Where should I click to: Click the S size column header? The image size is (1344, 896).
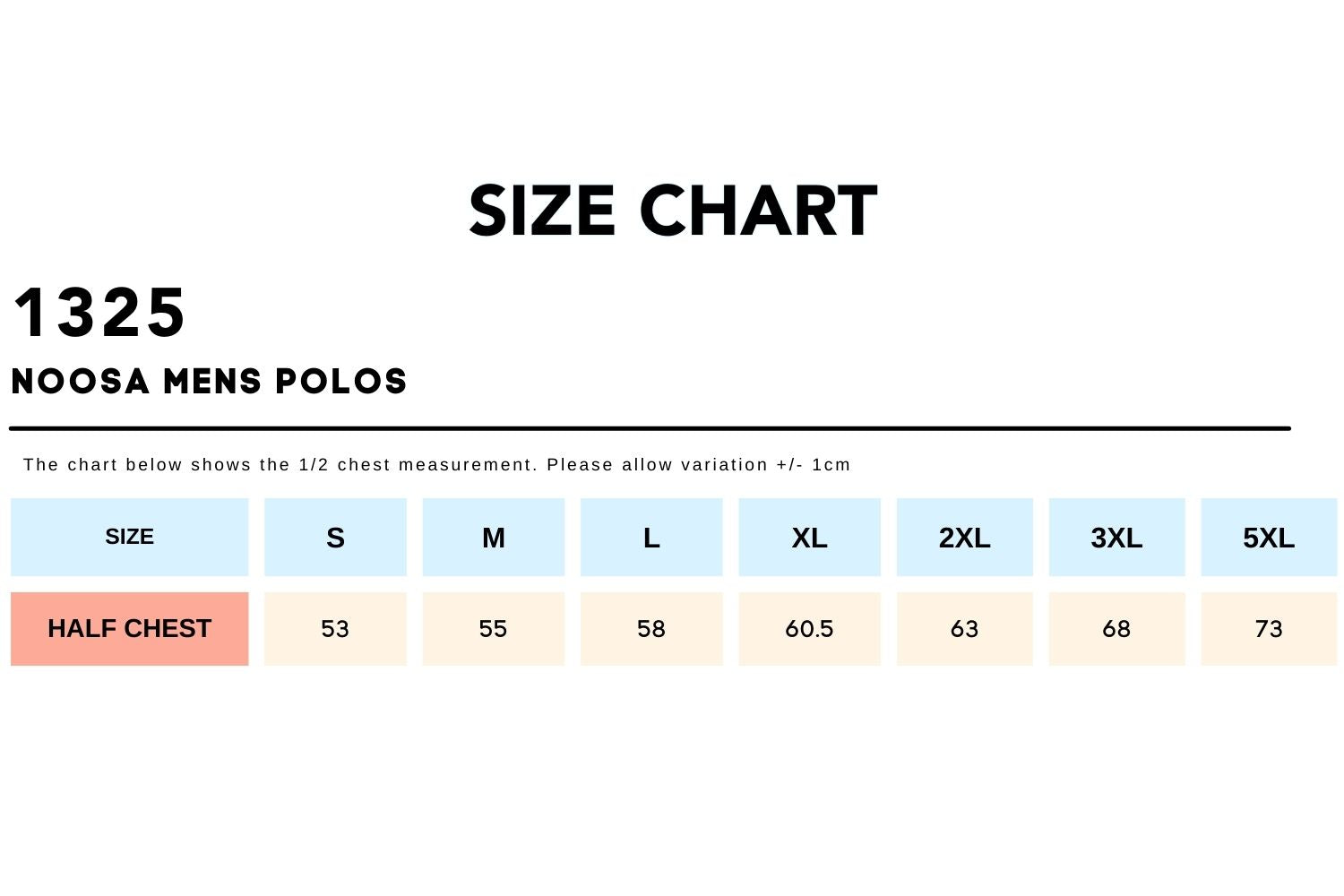point(335,538)
